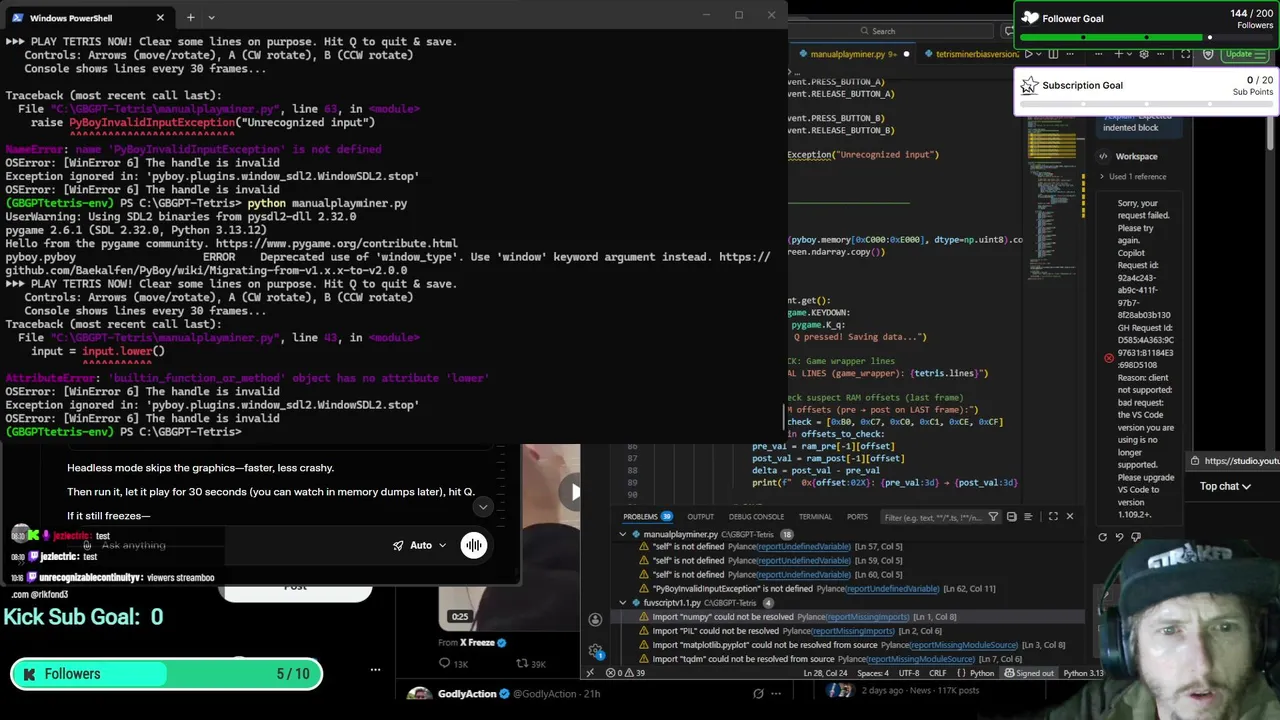Screen dimensions: 1280x720
Task: Open the problems filter options funnel
Action: (993, 517)
